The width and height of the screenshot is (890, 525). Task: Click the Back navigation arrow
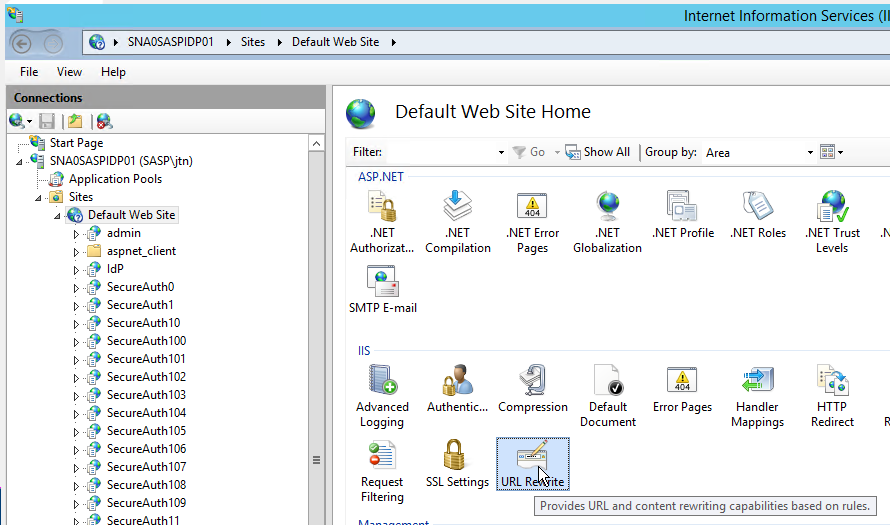(x=22, y=44)
